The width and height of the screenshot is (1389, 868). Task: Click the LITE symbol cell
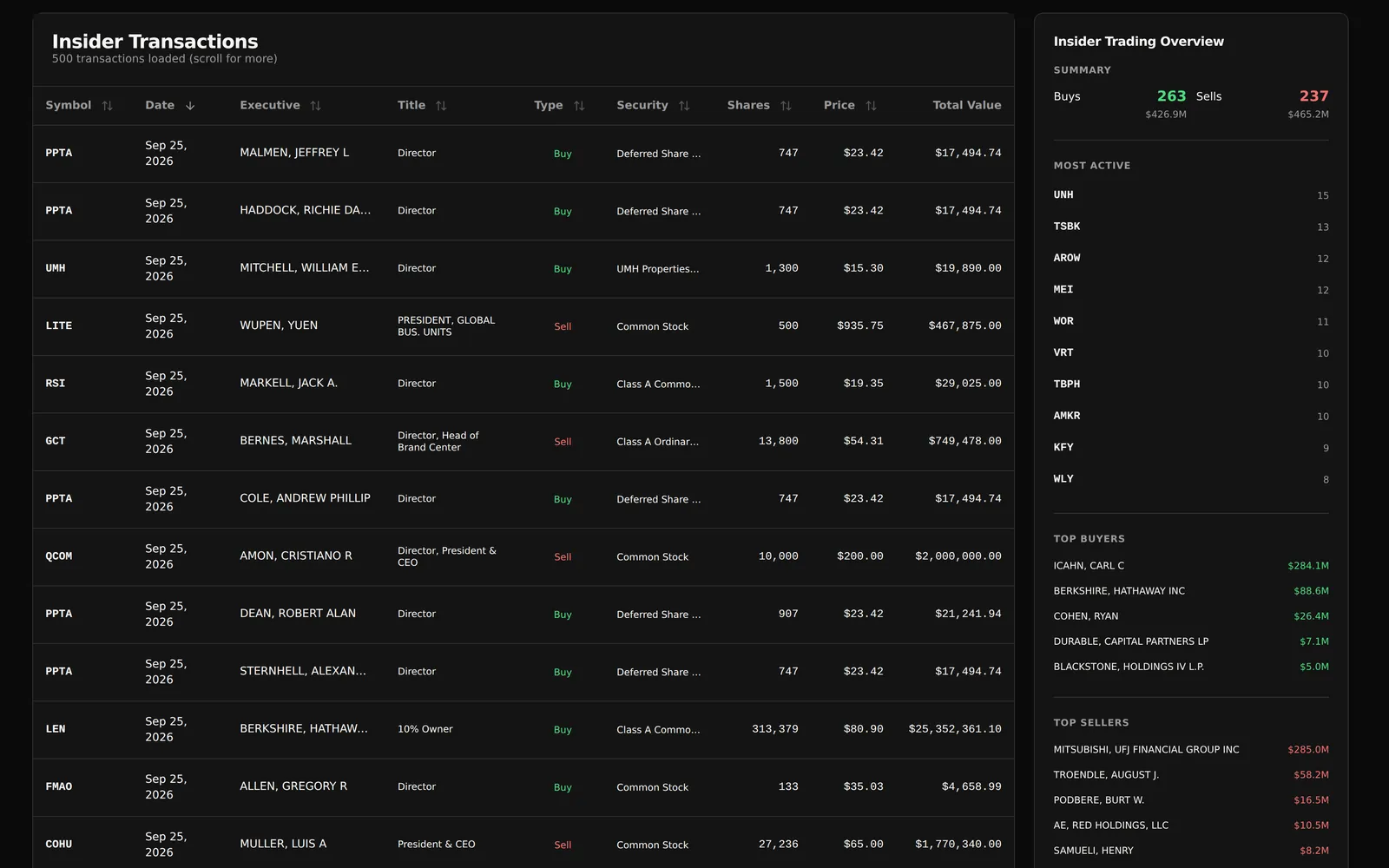[59, 326]
